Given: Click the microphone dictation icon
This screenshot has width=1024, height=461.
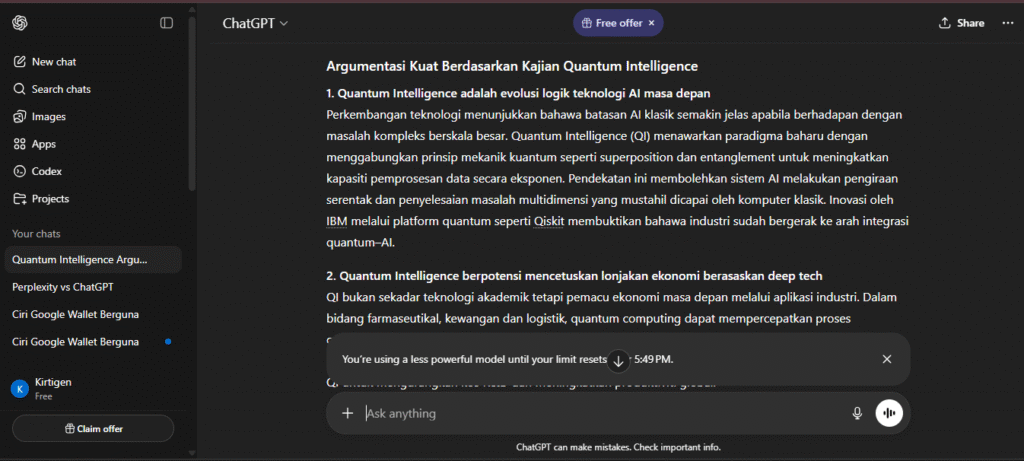Looking at the screenshot, I should coord(857,413).
